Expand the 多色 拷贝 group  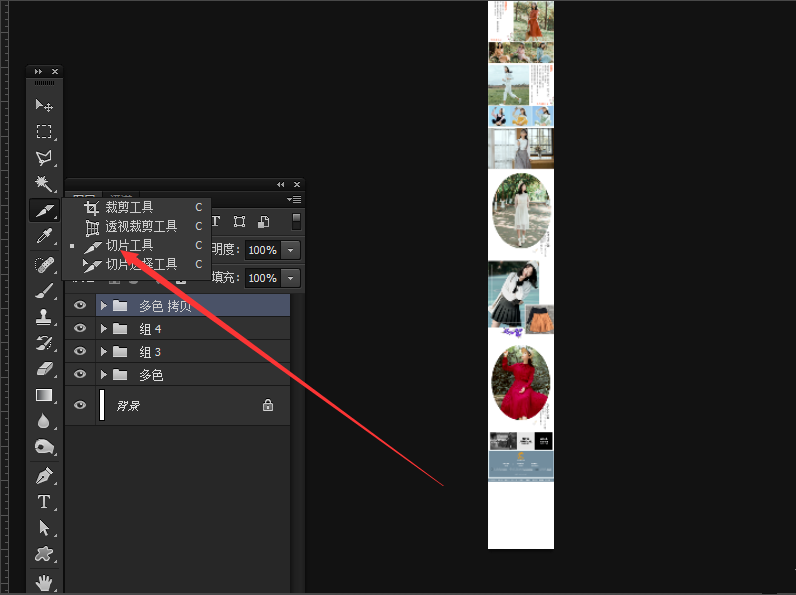click(104, 306)
